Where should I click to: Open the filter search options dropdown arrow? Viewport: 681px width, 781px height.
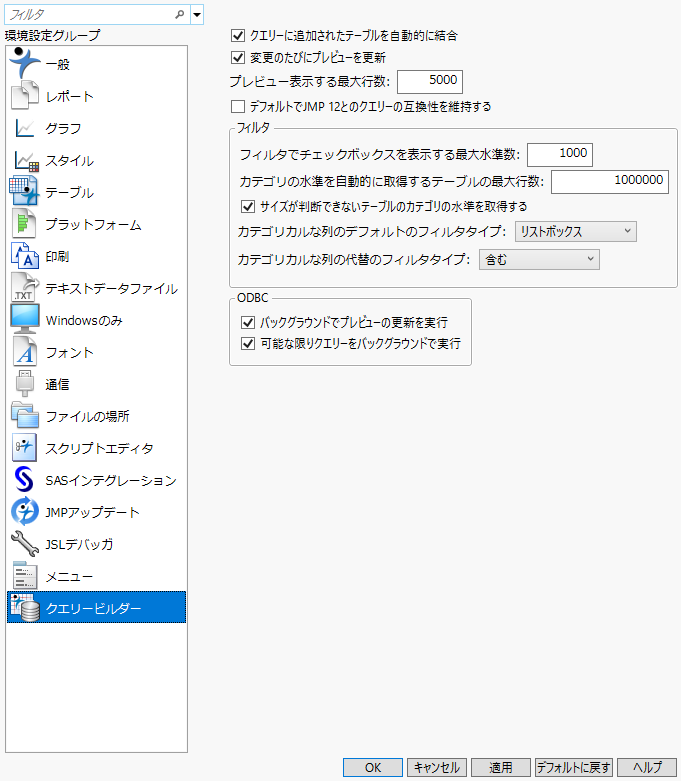click(197, 15)
